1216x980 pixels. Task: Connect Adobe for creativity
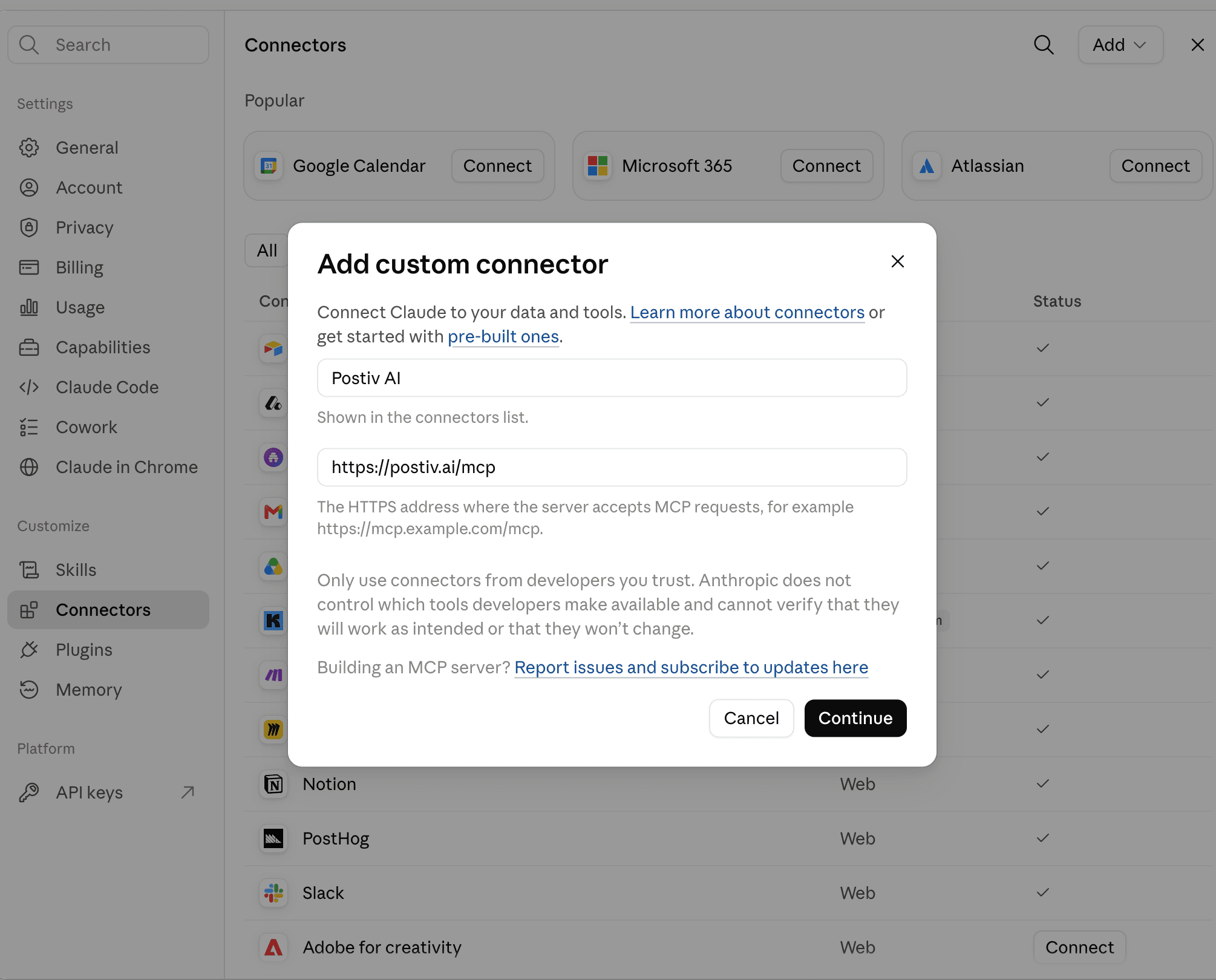pyautogui.click(x=1079, y=947)
